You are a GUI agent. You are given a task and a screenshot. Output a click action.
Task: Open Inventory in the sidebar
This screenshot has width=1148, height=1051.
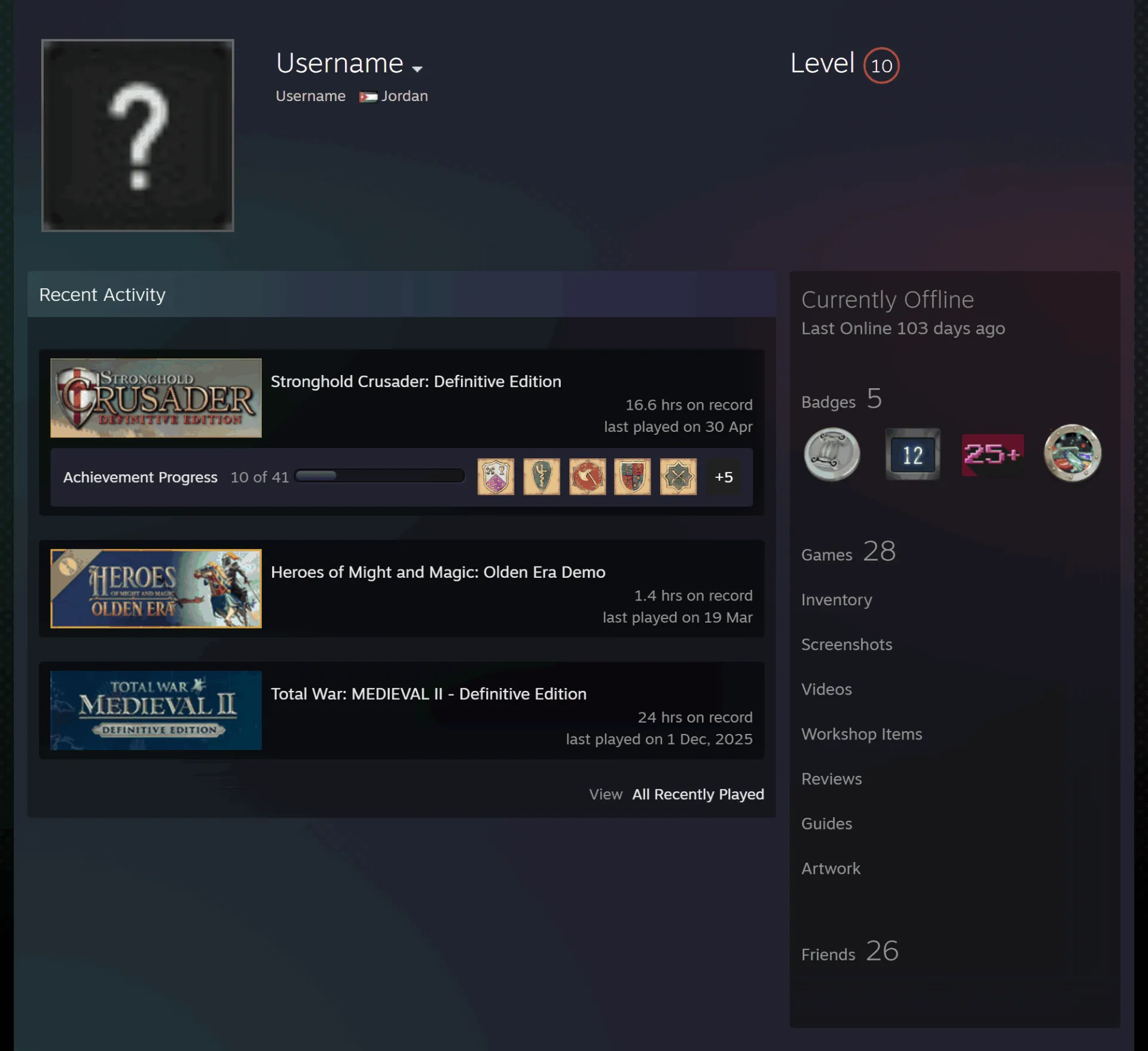pos(836,600)
